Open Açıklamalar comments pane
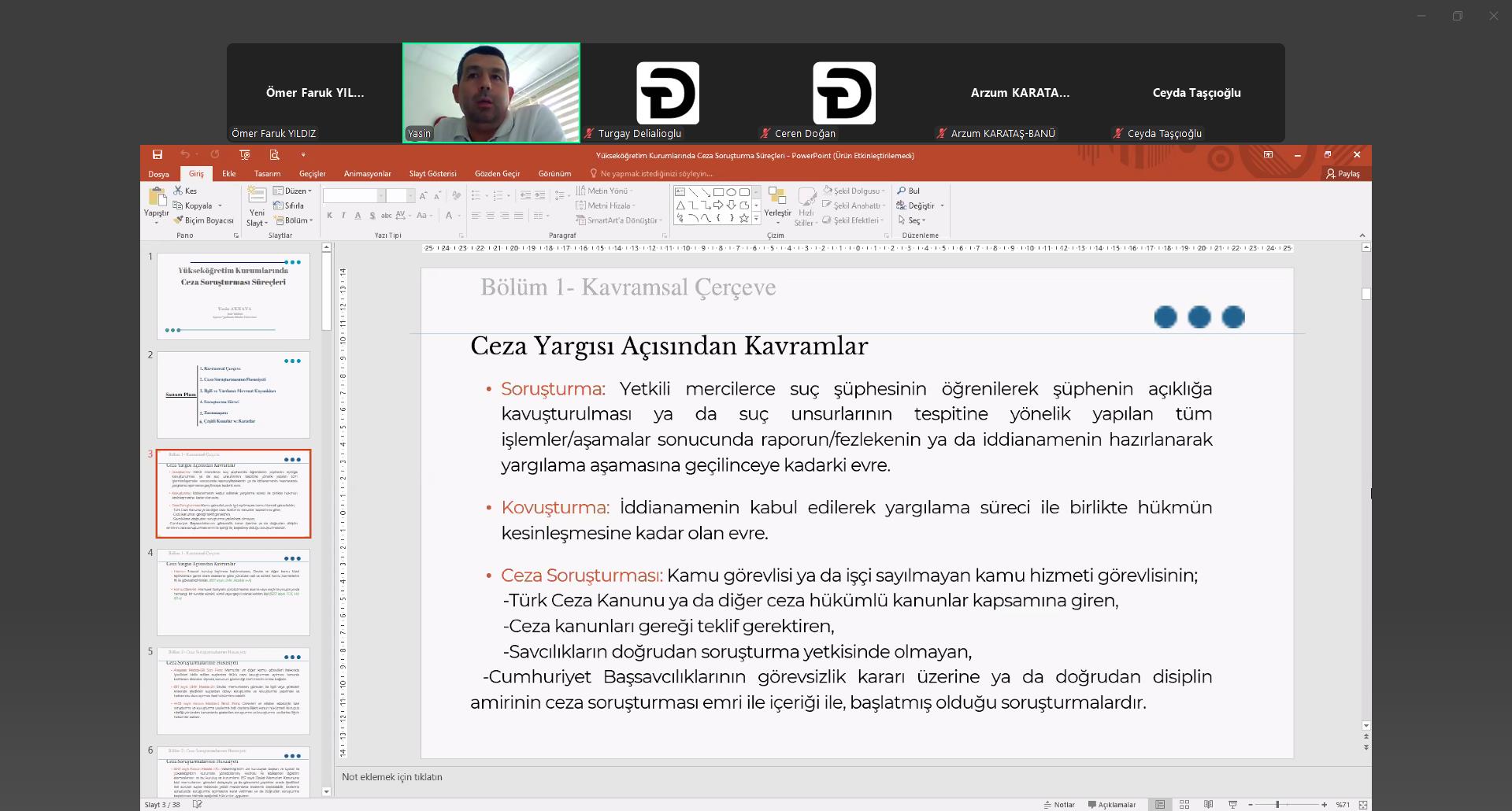Image resolution: width=1512 pixels, height=811 pixels. click(x=1112, y=805)
